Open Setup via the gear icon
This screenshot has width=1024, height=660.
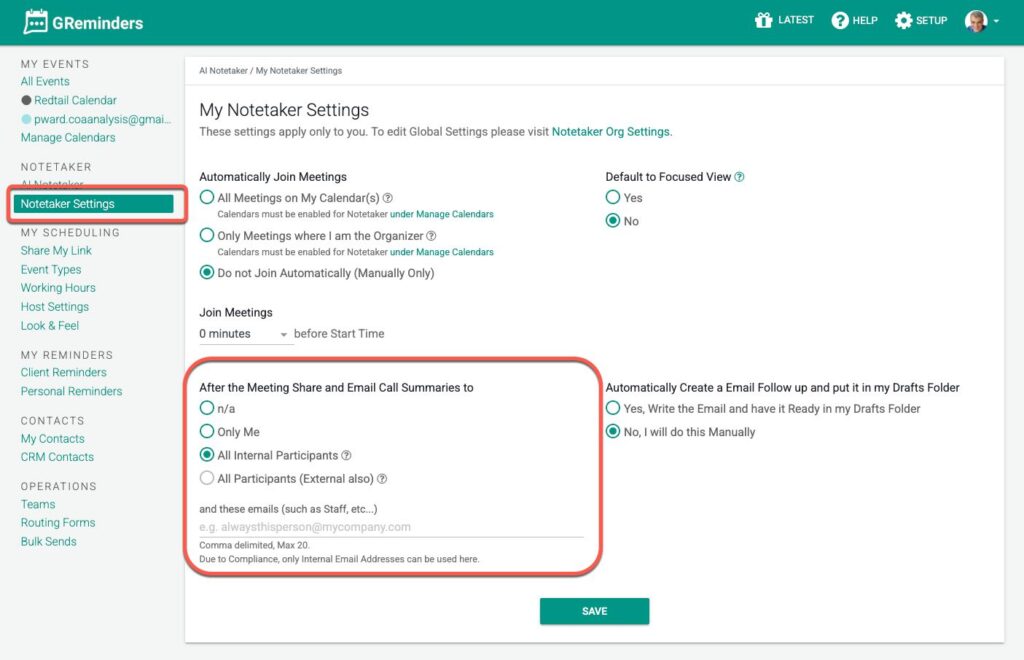904,21
